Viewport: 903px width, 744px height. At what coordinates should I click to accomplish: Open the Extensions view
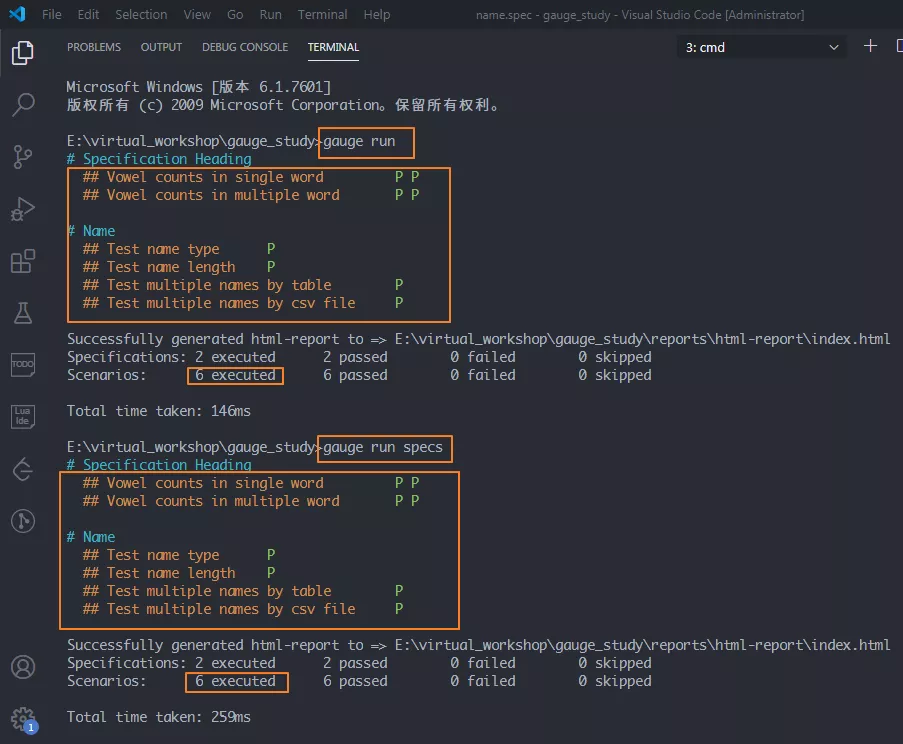pos(22,261)
